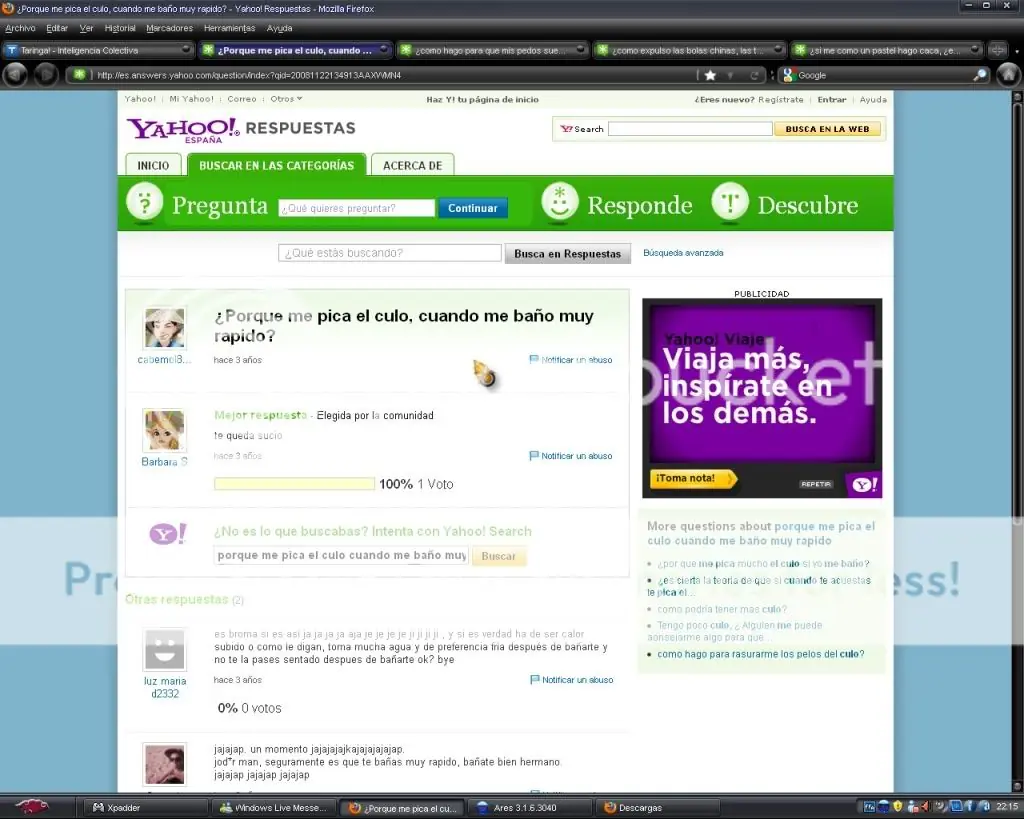1024x819 pixels.
Task: Select the ACERCA DE site tab
Action: (412, 165)
